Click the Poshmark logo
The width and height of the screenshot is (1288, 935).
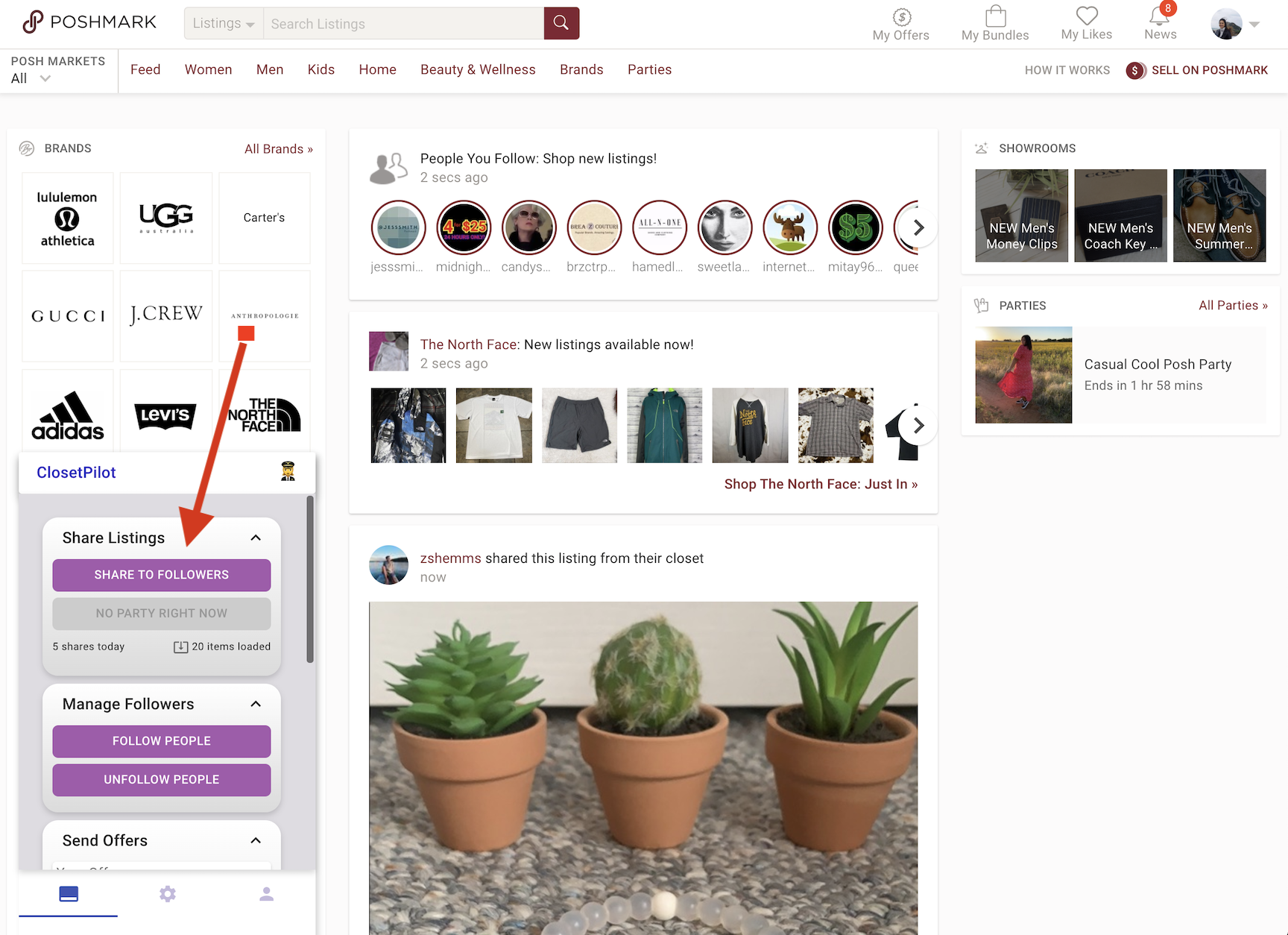(89, 22)
